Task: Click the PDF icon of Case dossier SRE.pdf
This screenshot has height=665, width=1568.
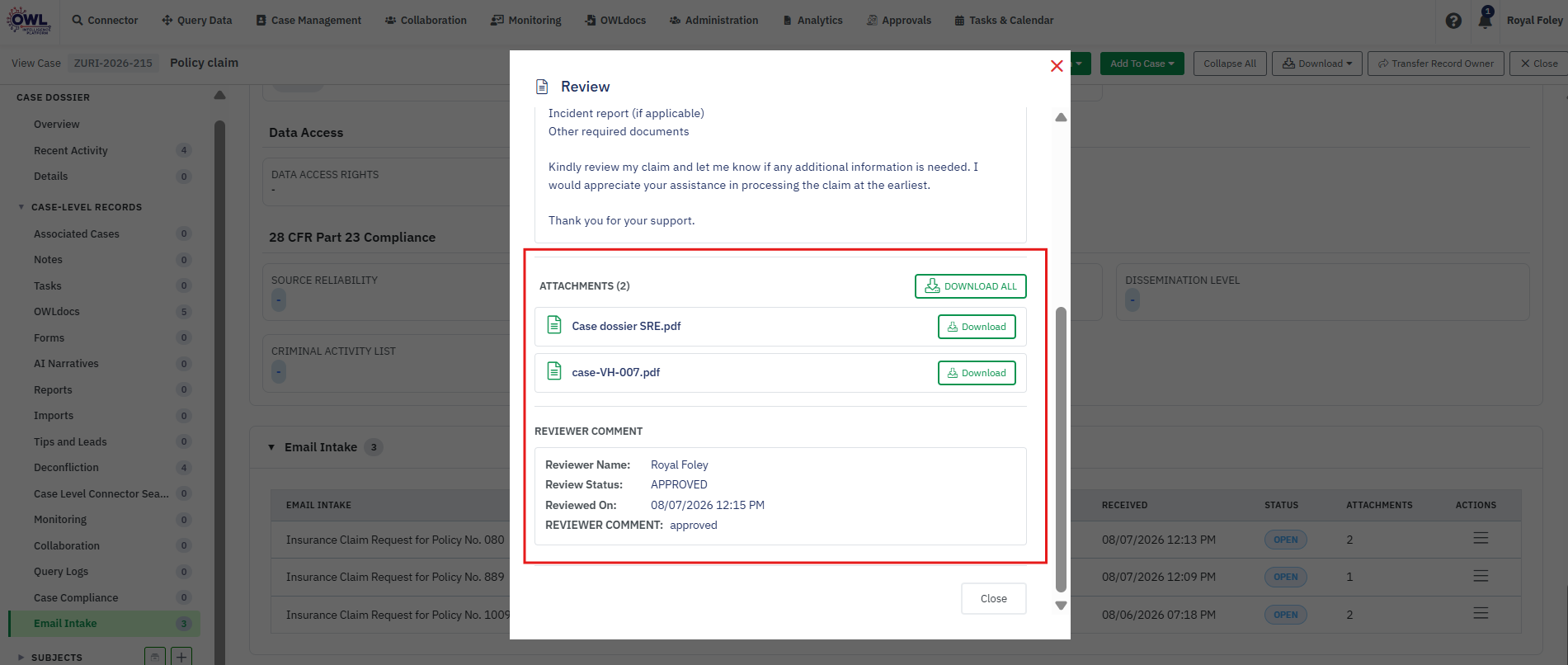Action: [x=555, y=325]
